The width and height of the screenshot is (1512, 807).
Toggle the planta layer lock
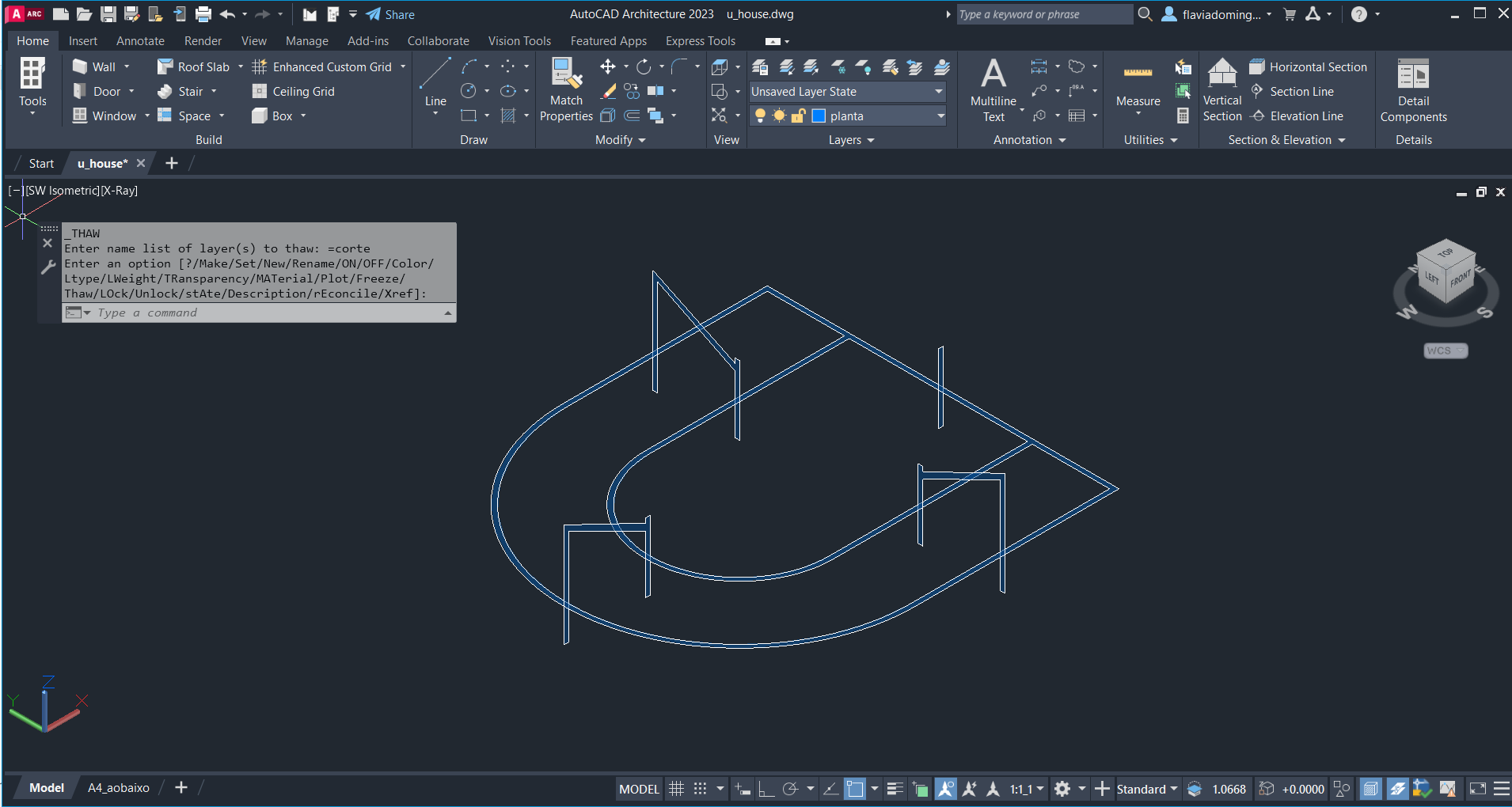[x=799, y=116]
